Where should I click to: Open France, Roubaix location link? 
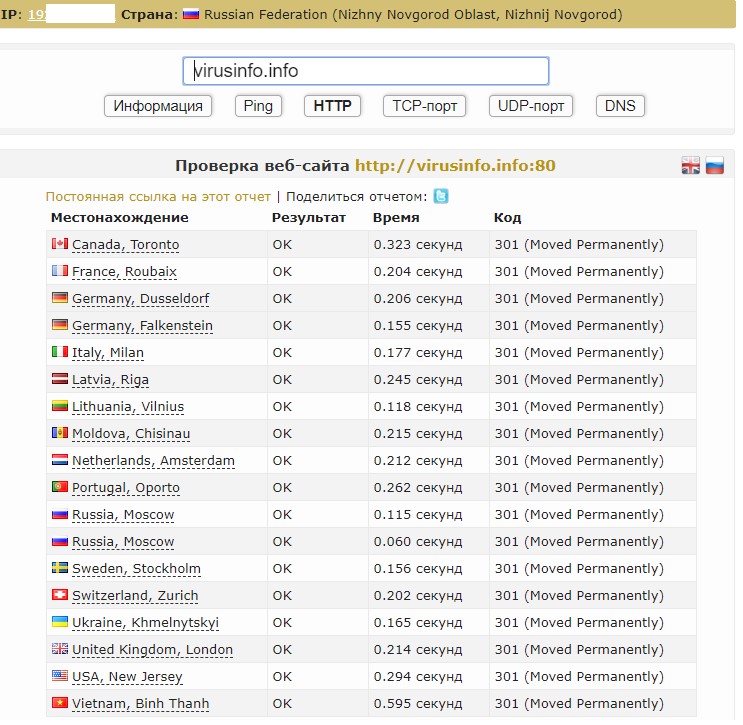[124, 272]
